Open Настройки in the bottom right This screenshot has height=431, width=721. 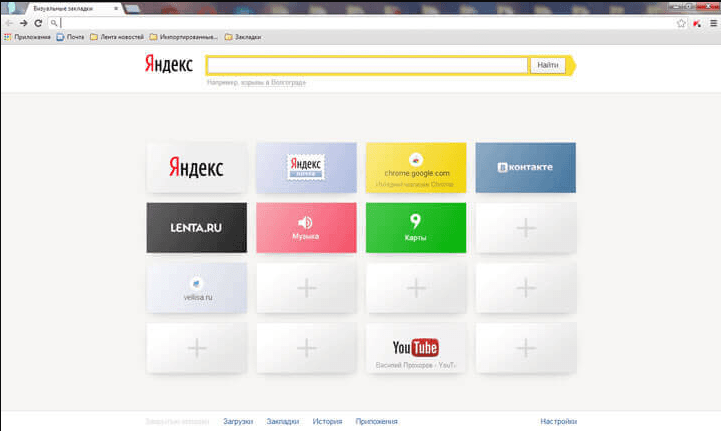coord(558,421)
